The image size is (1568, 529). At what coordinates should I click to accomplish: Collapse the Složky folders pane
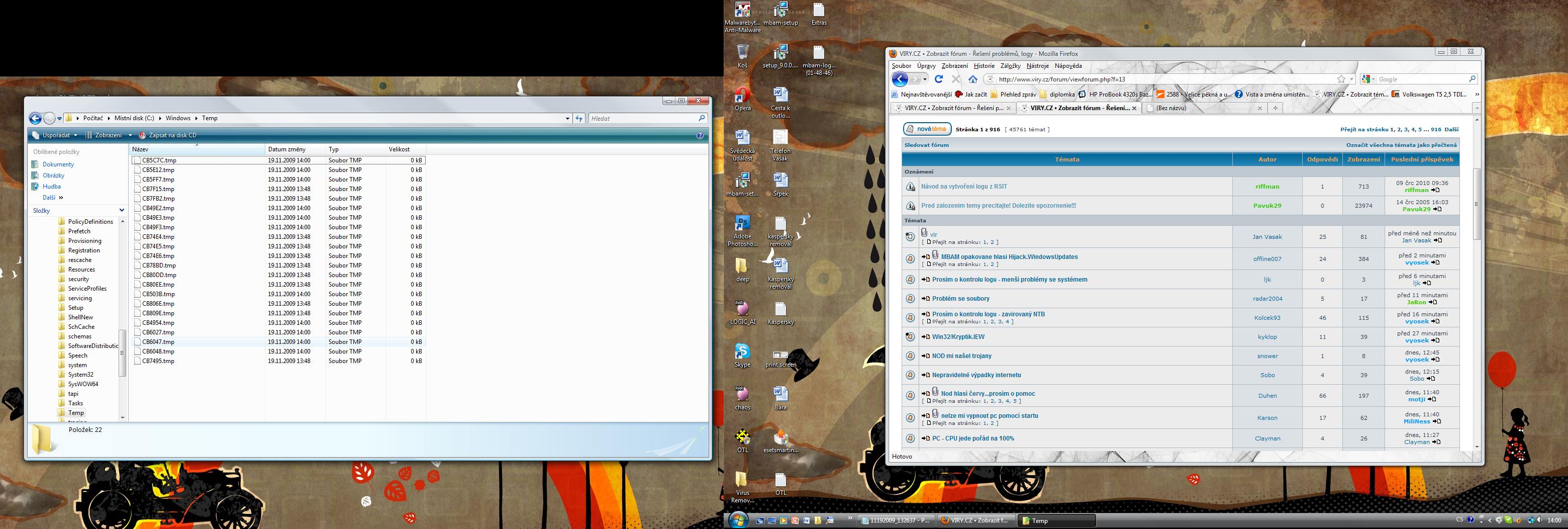121,211
